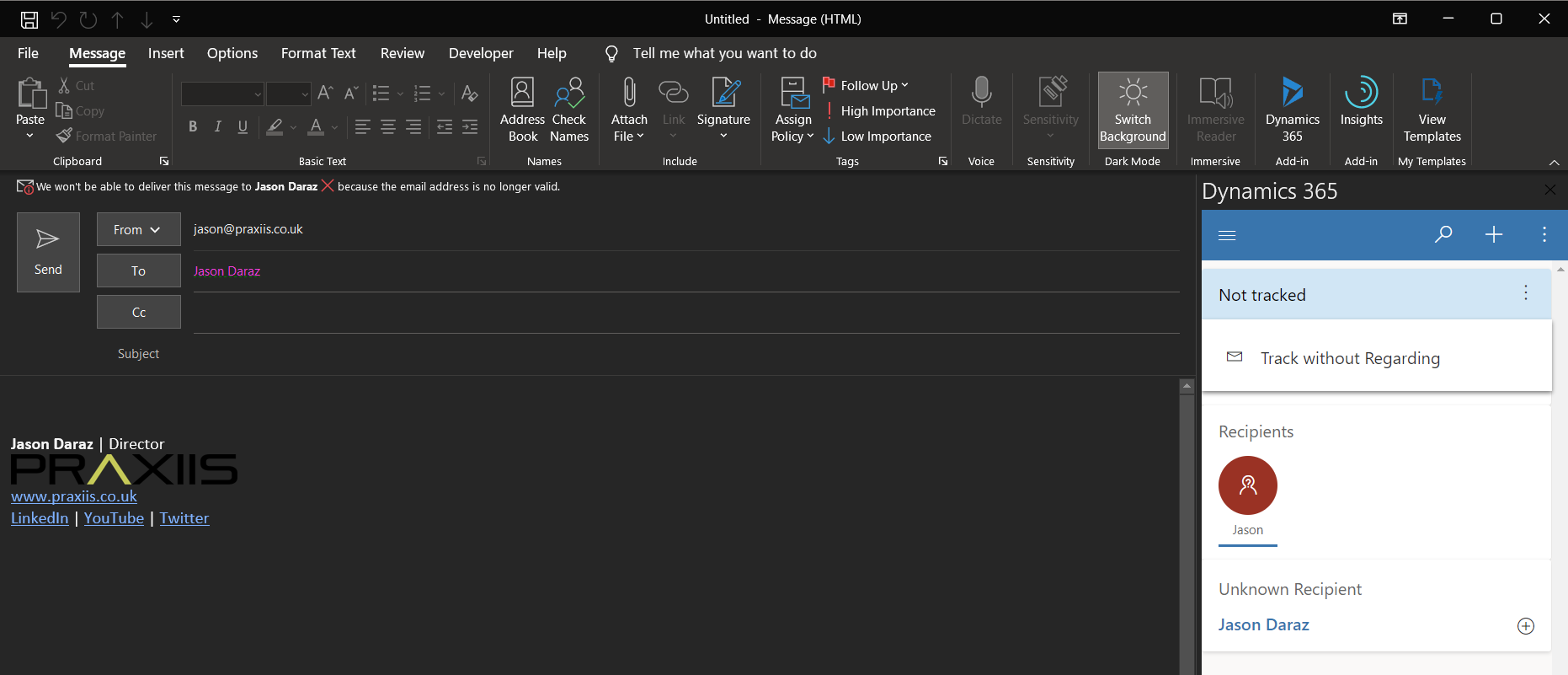Align text left

click(362, 126)
